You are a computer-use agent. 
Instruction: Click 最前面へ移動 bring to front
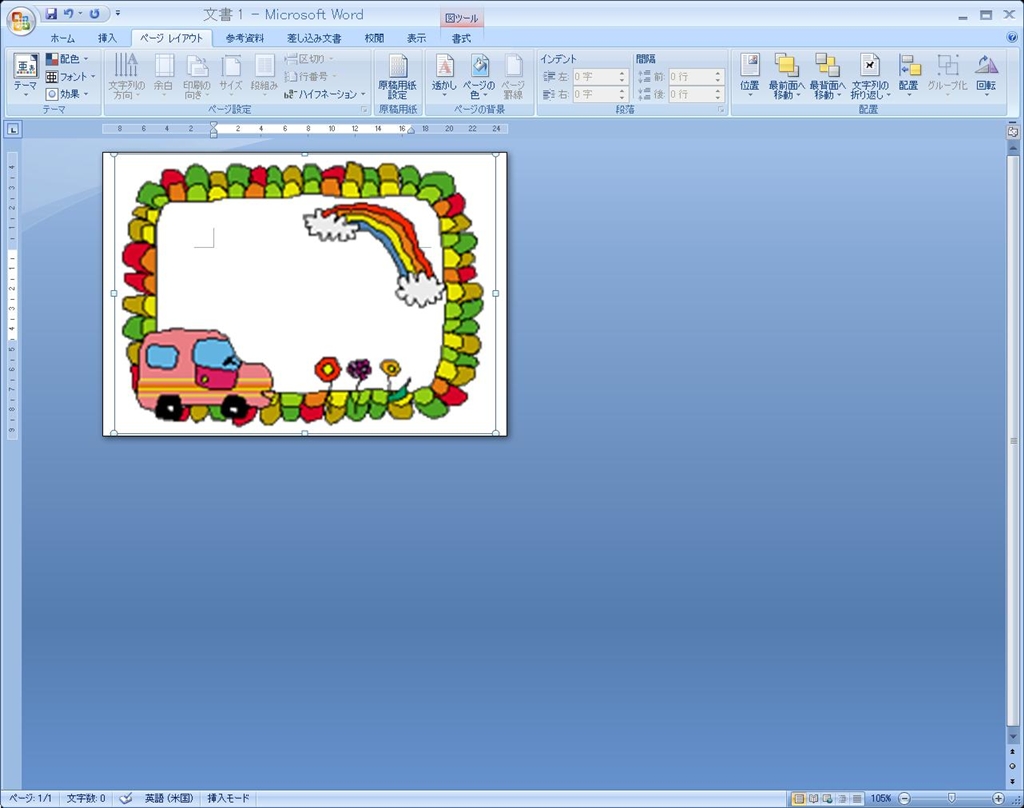point(786,75)
